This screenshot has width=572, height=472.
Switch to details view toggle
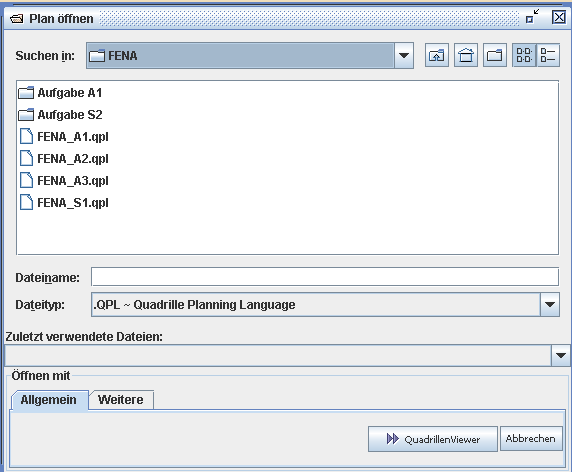(x=548, y=55)
